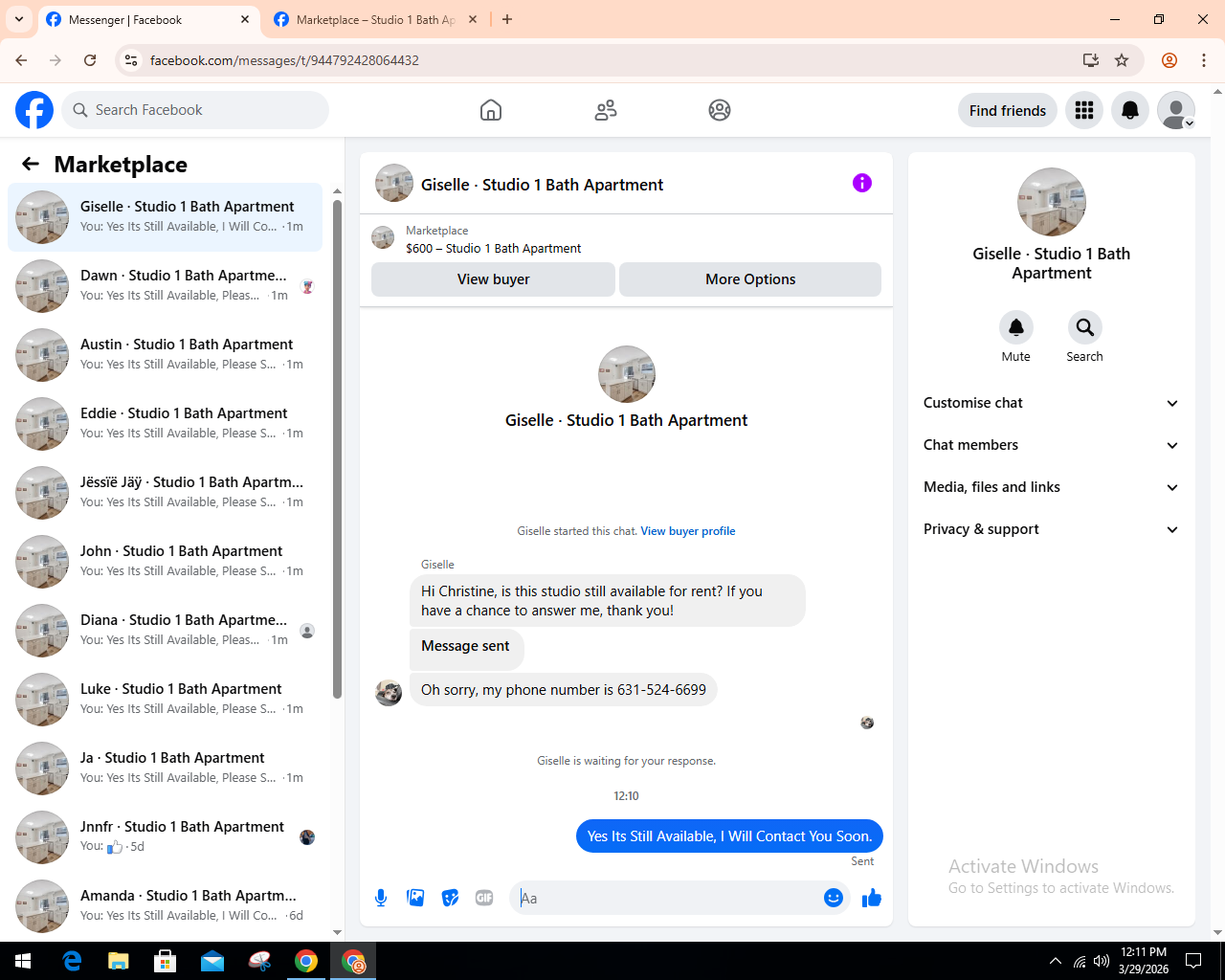Open the emoji picker icon

(x=834, y=898)
